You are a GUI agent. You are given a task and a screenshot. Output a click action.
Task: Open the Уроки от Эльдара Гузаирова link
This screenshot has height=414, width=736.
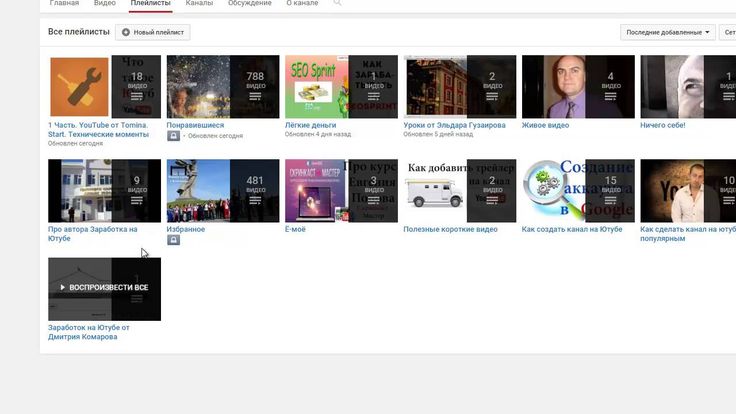[455, 125]
